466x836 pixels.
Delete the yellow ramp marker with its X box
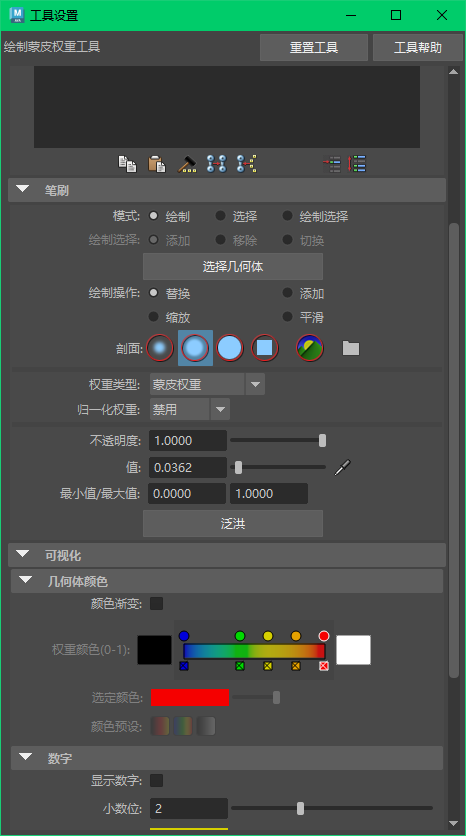[268, 666]
